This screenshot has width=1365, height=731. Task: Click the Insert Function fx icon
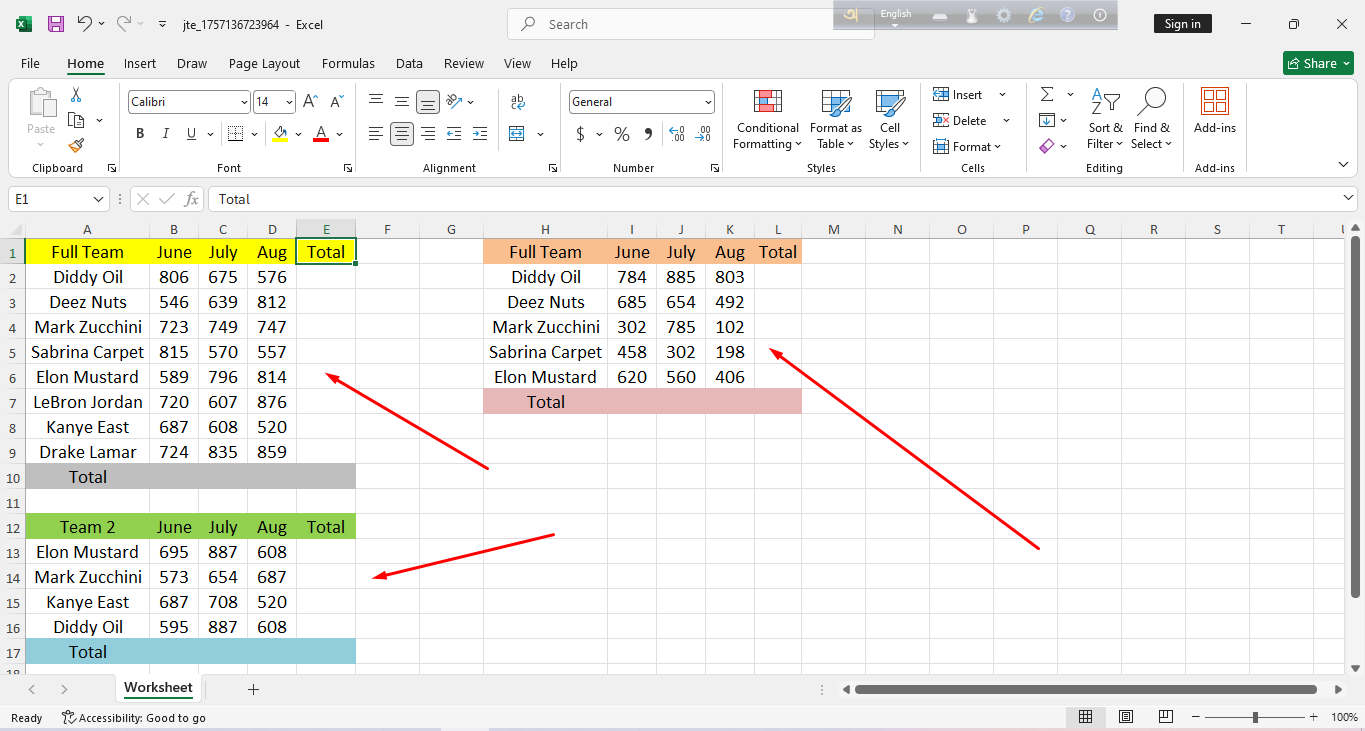191,199
